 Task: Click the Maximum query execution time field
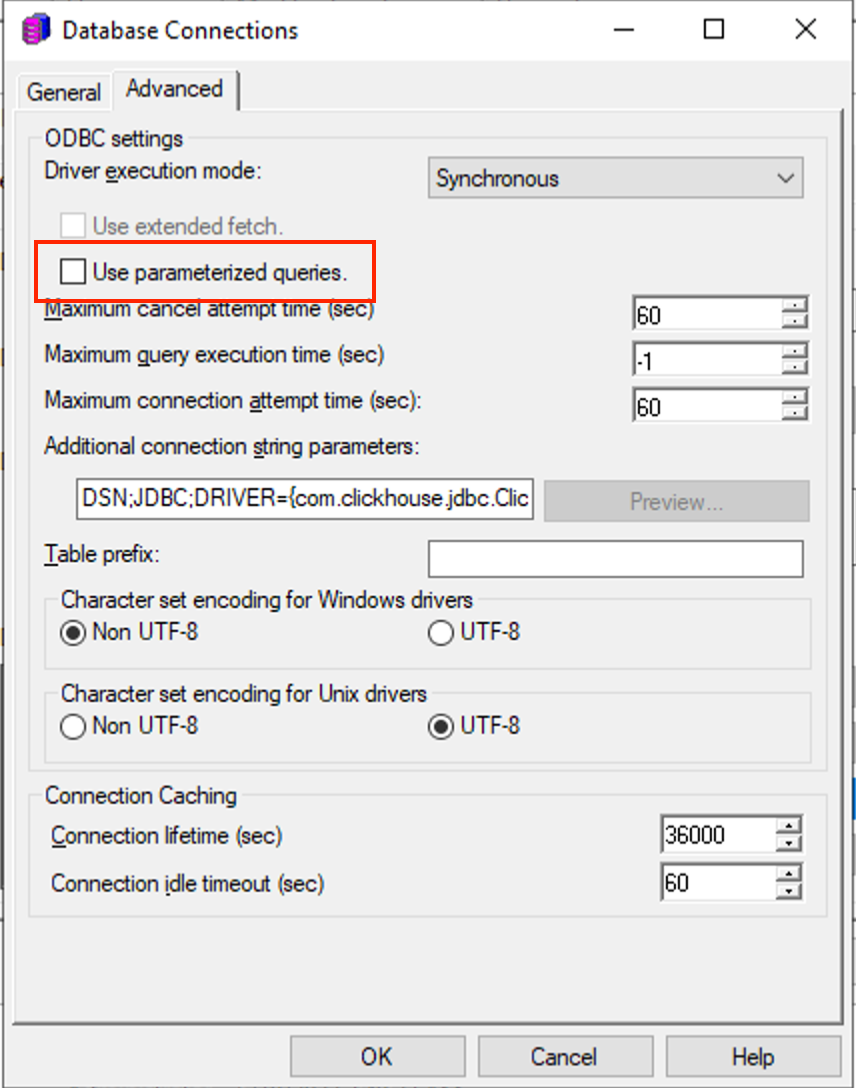pos(707,358)
